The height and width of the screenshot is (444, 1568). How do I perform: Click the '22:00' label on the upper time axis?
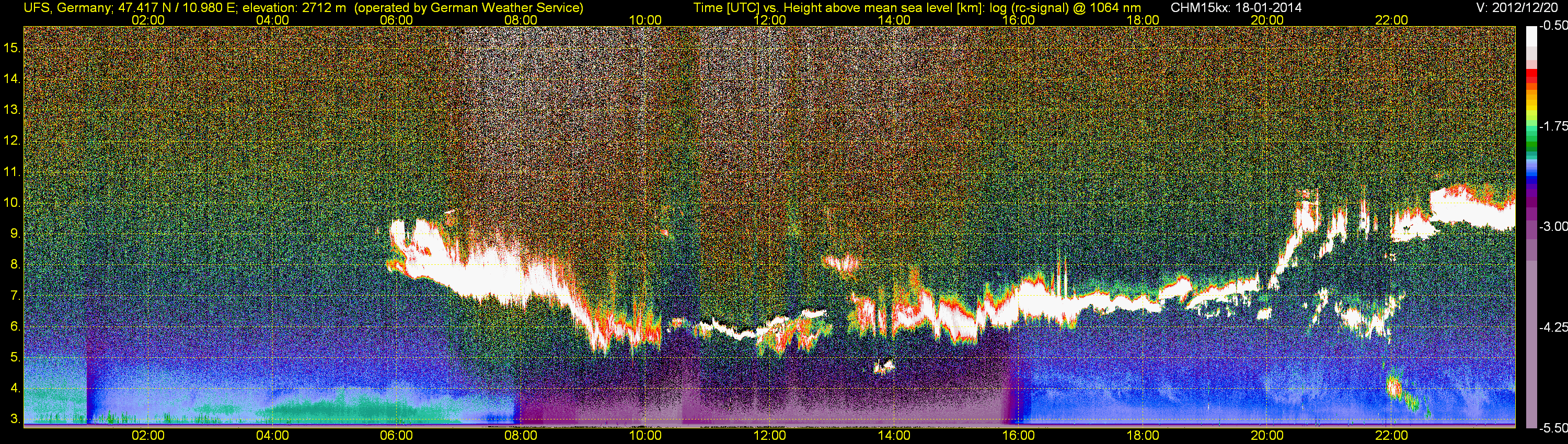tap(1391, 20)
